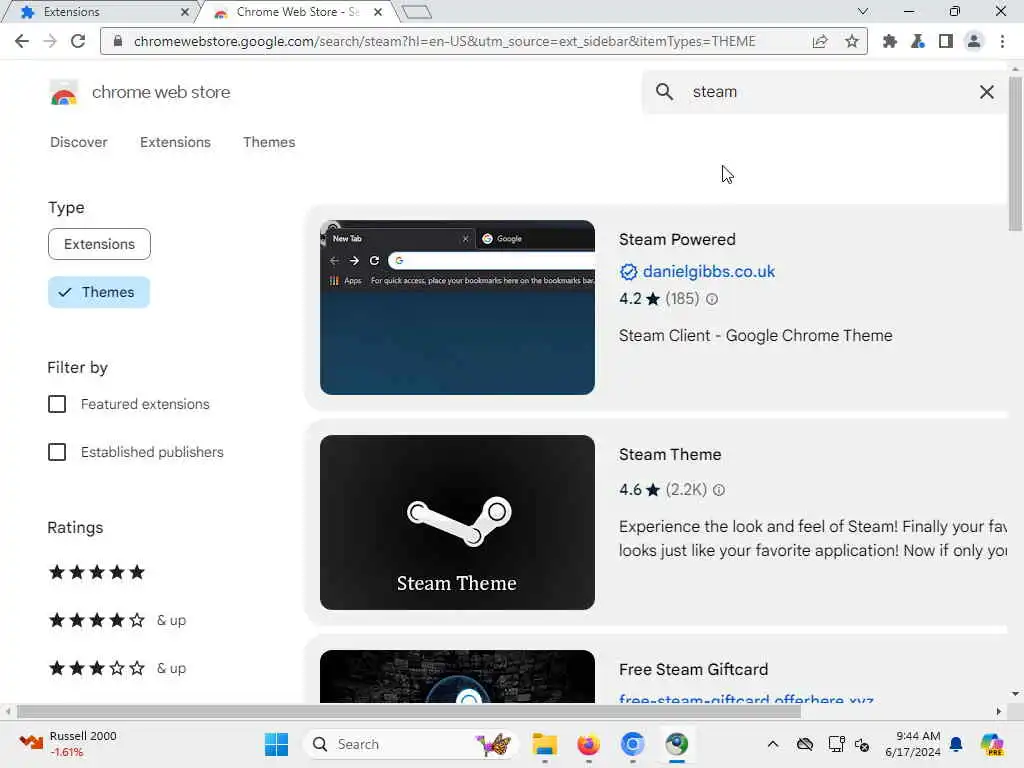Click scroll right arrow on horizontal scrollbar

(x=999, y=711)
